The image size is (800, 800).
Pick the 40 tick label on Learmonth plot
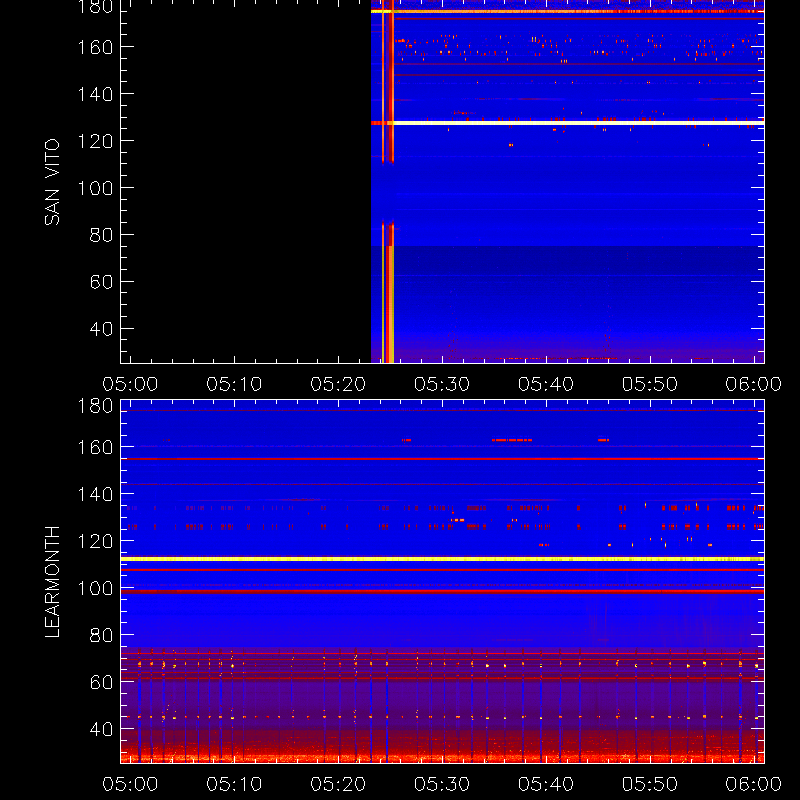[101, 729]
